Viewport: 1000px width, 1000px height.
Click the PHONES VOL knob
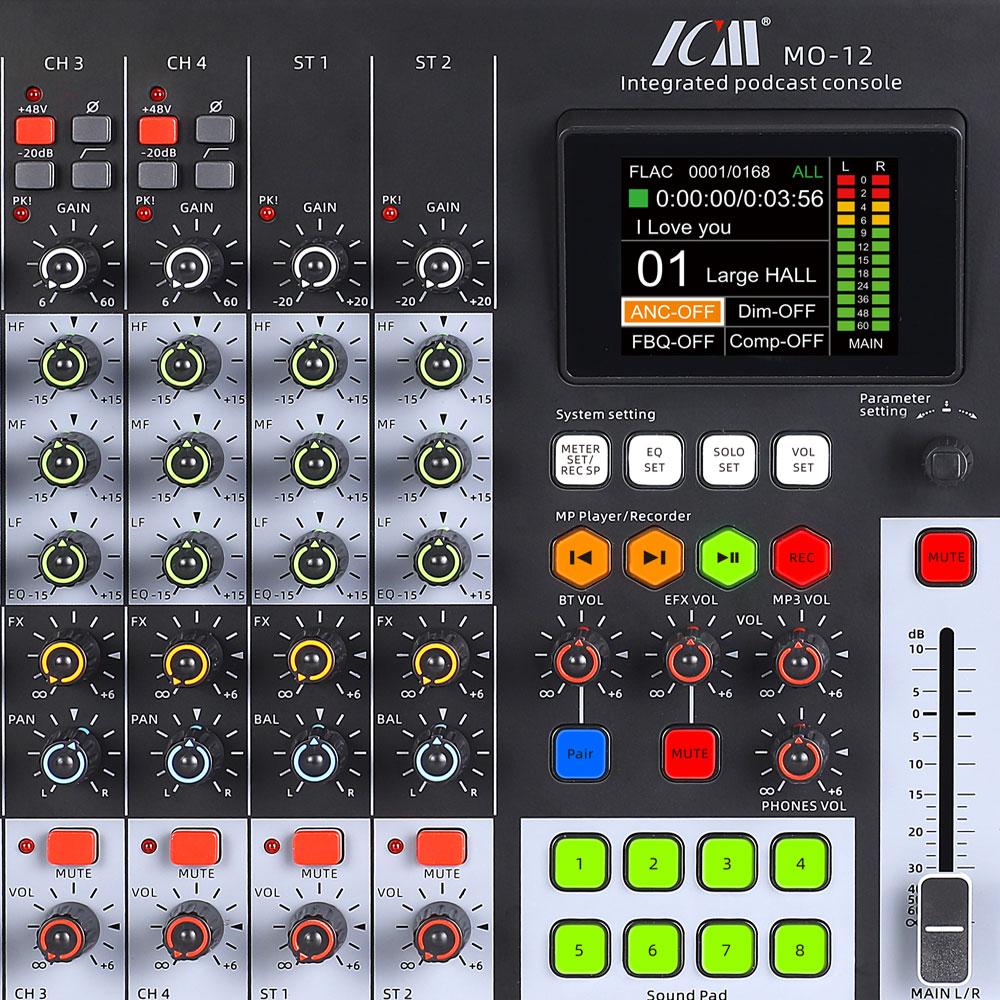pos(800,758)
